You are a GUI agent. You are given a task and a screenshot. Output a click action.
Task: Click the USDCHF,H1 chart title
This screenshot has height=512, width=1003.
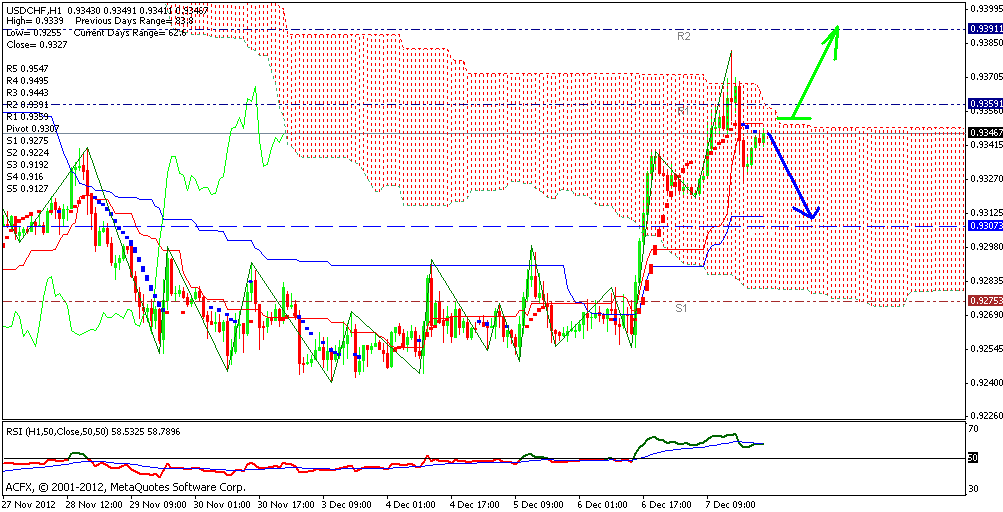tap(32, 8)
